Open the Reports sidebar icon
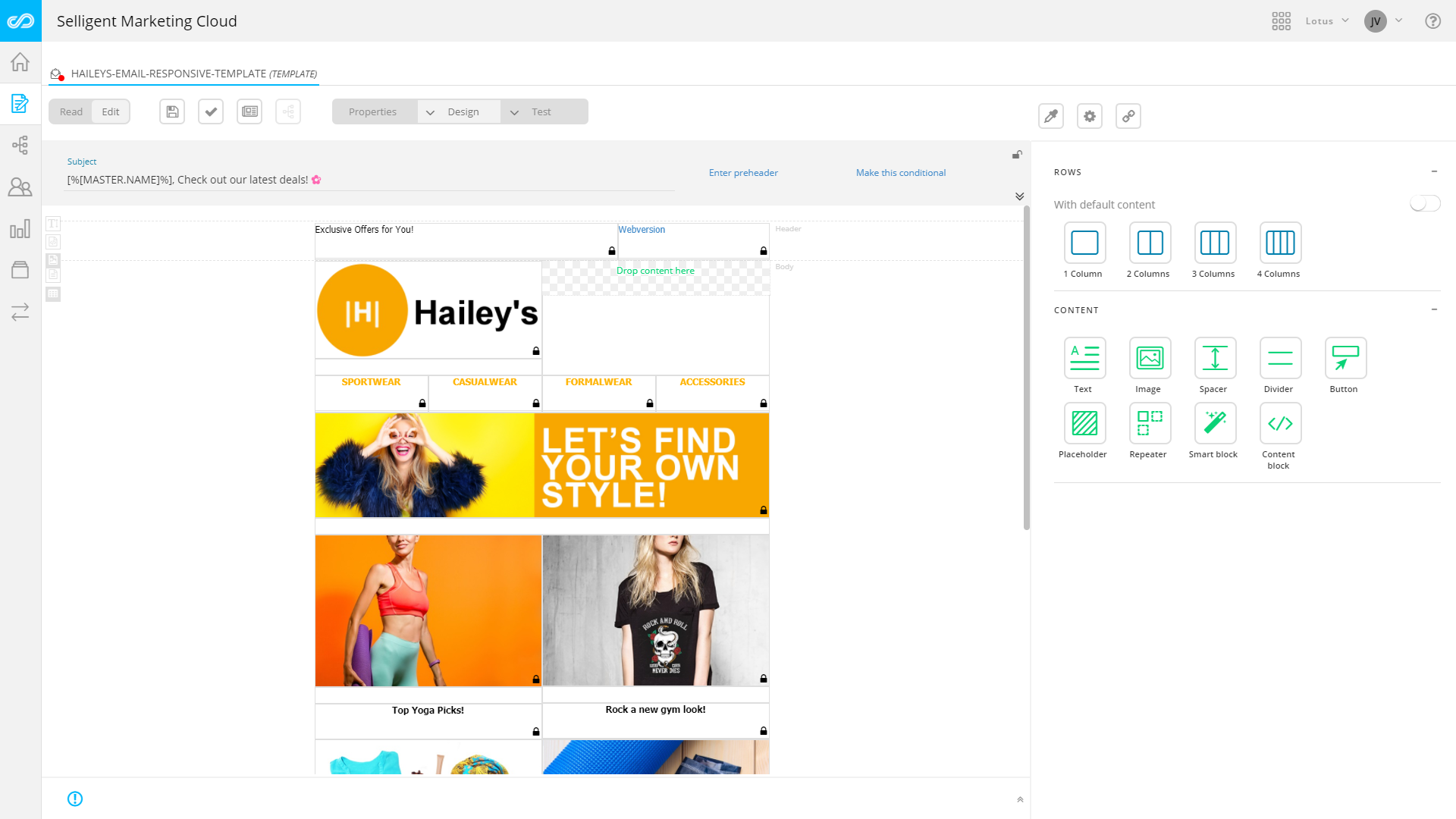This screenshot has width=1456, height=819. (20, 228)
